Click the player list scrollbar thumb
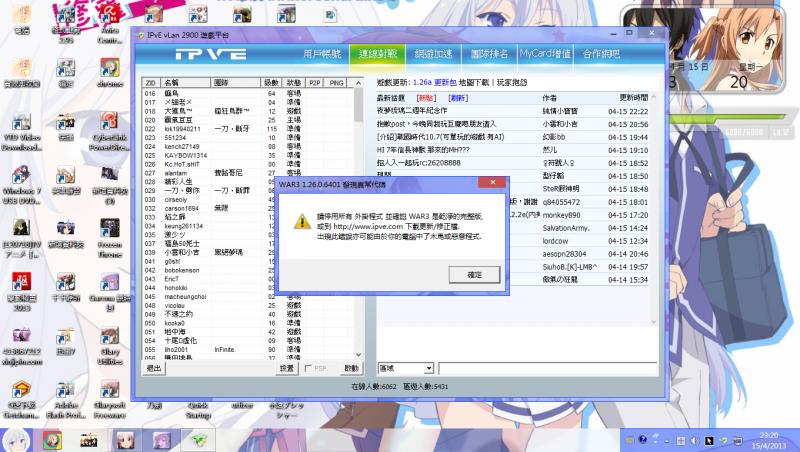Image resolution: width=800 pixels, height=452 pixels. pos(358,105)
